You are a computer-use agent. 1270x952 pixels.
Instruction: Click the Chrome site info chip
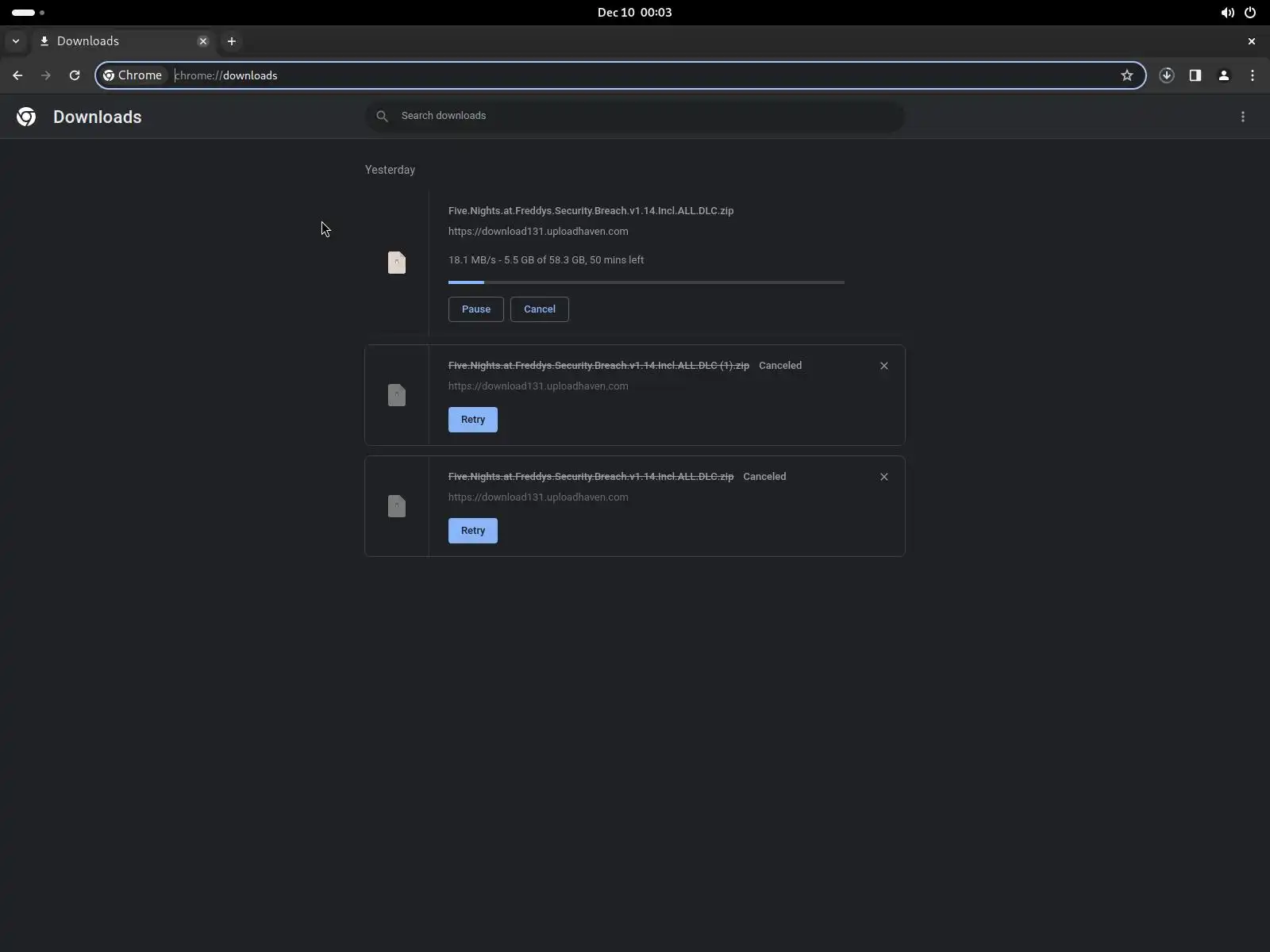133,75
